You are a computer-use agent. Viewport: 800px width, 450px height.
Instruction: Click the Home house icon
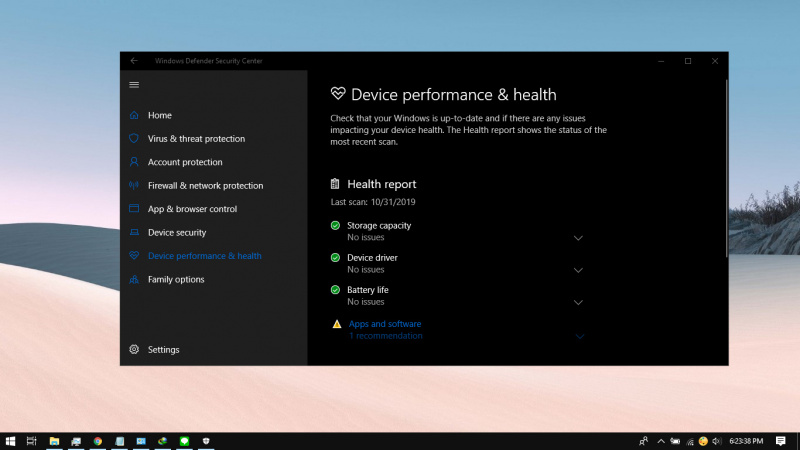[134, 115]
